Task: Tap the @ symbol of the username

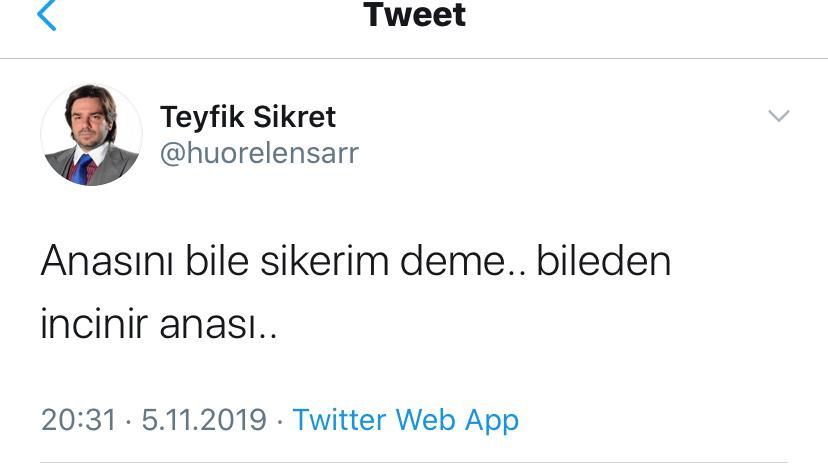Action: pos(173,154)
